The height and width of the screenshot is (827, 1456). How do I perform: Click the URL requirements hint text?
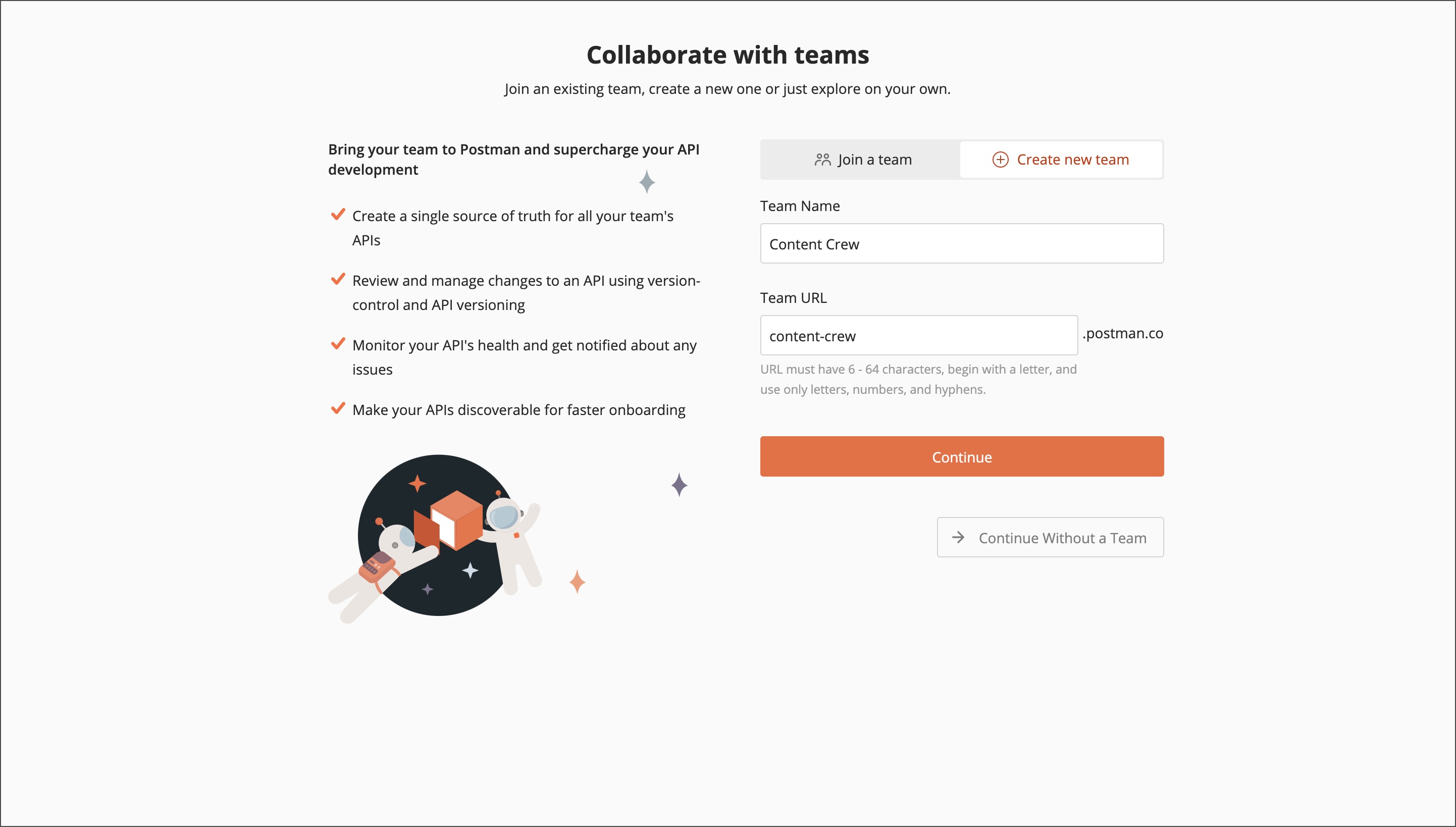918,379
